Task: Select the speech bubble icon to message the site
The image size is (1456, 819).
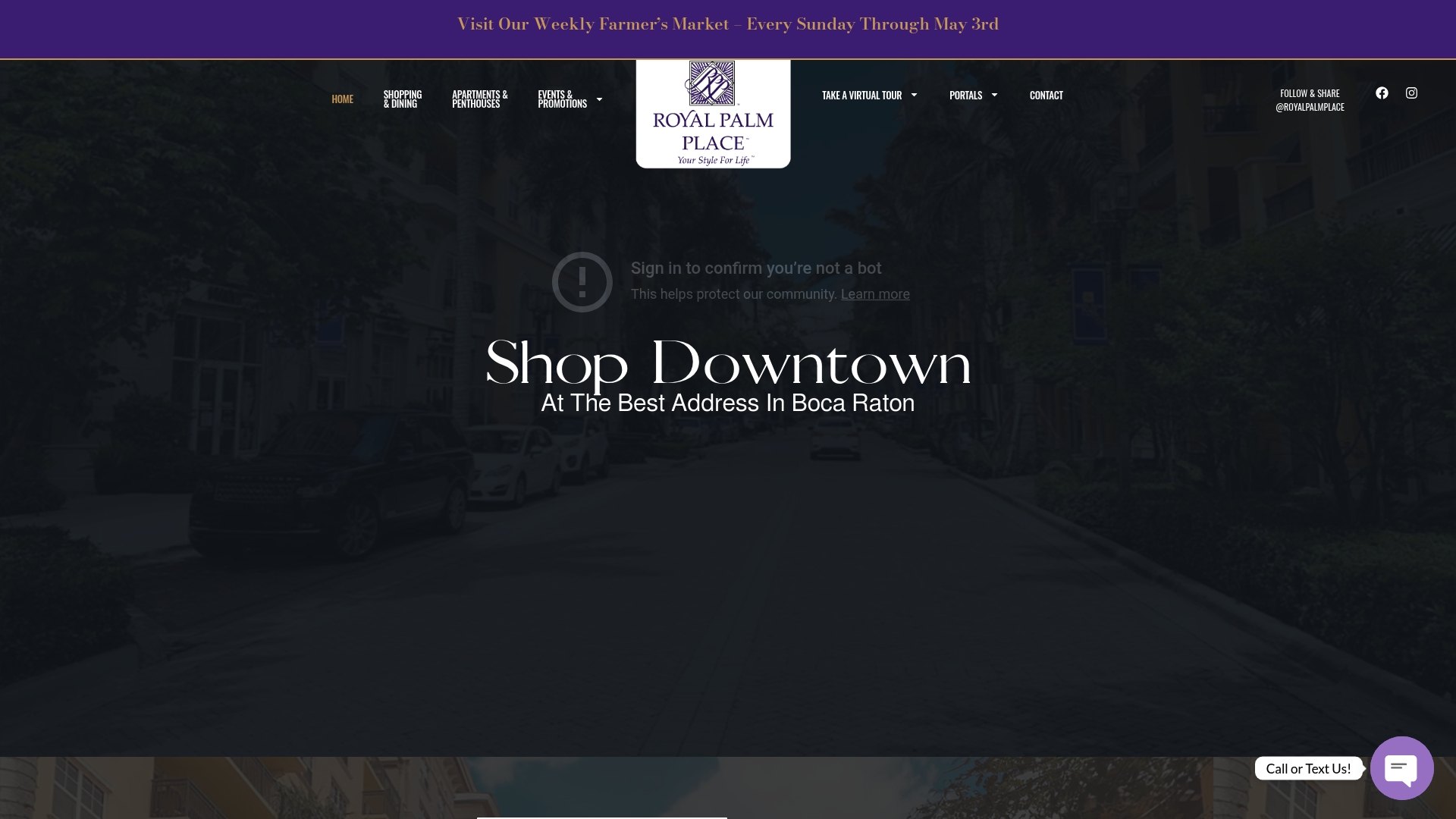Action: (1401, 767)
